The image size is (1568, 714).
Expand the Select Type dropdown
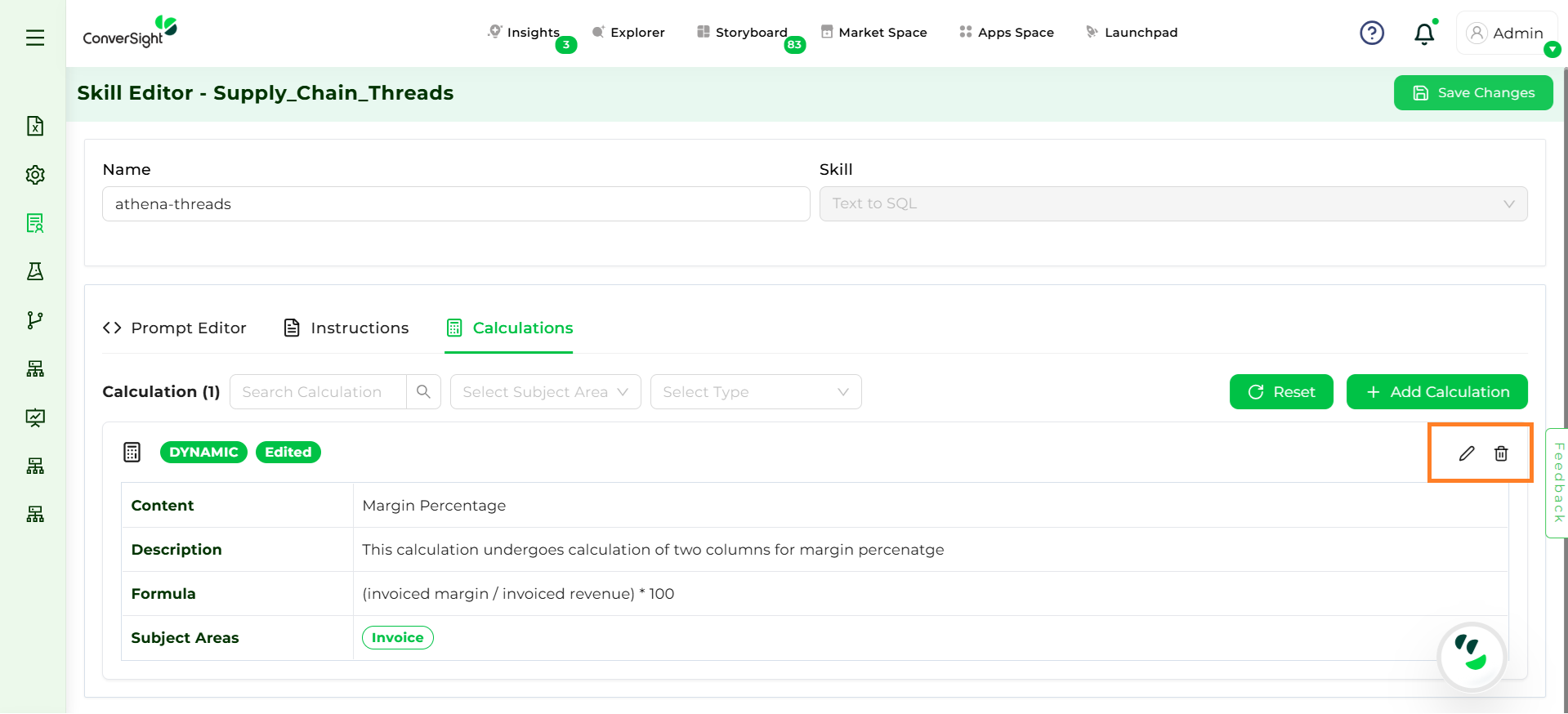[755, 392]
